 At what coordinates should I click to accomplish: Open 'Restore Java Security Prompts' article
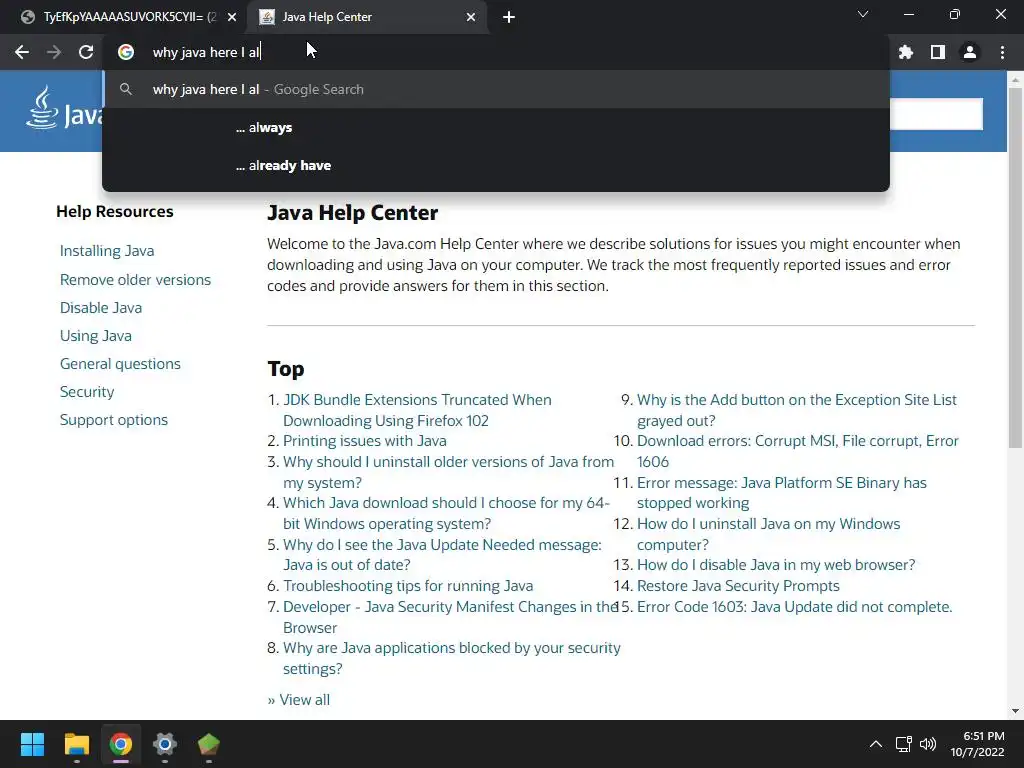(x=738, y=586)
